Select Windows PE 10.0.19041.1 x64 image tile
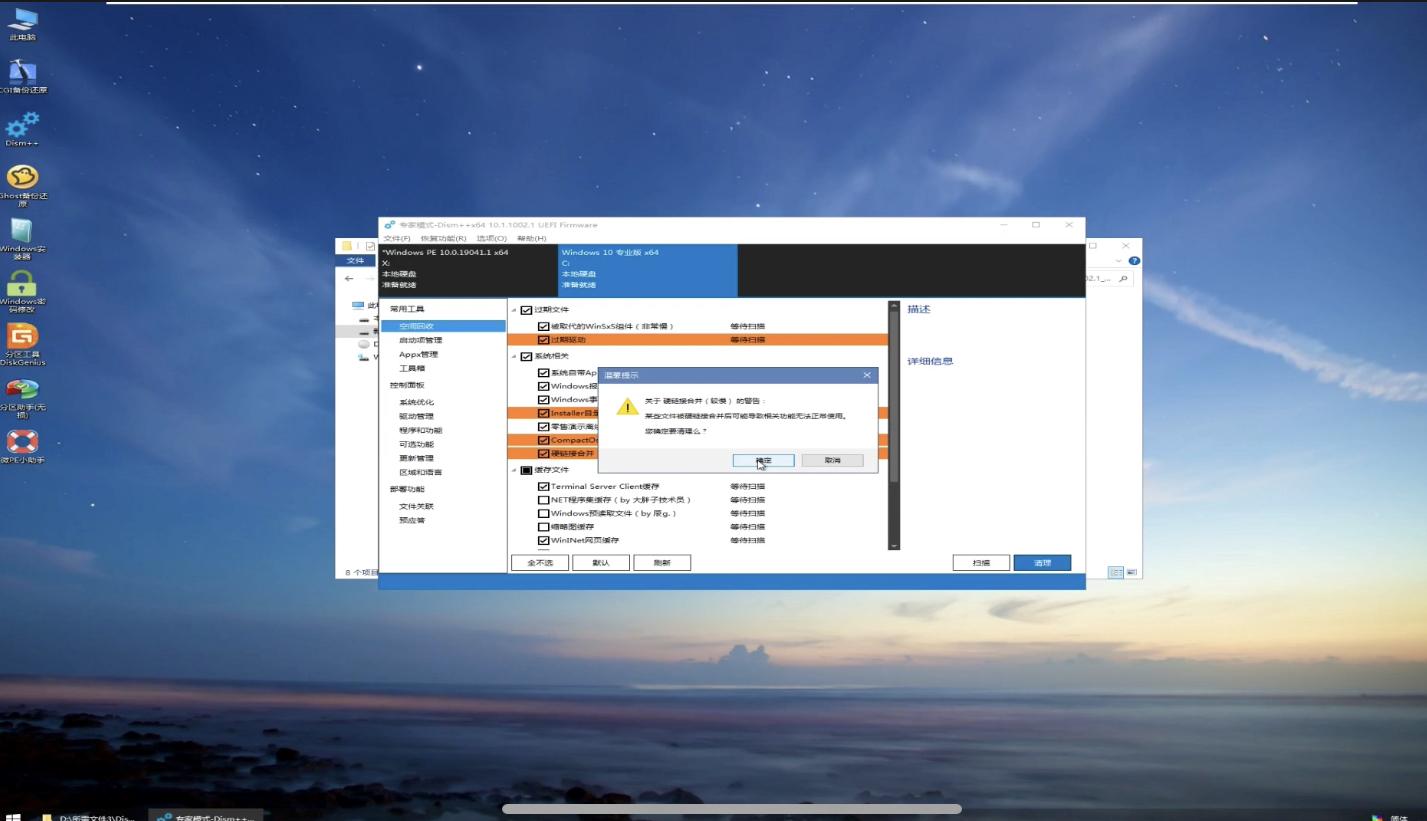The width and height of the screenshot is (1427, 821). 468,270
